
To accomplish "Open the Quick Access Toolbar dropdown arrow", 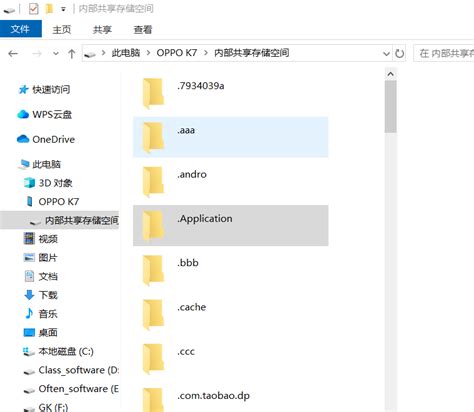I will [x=63, y=9].
